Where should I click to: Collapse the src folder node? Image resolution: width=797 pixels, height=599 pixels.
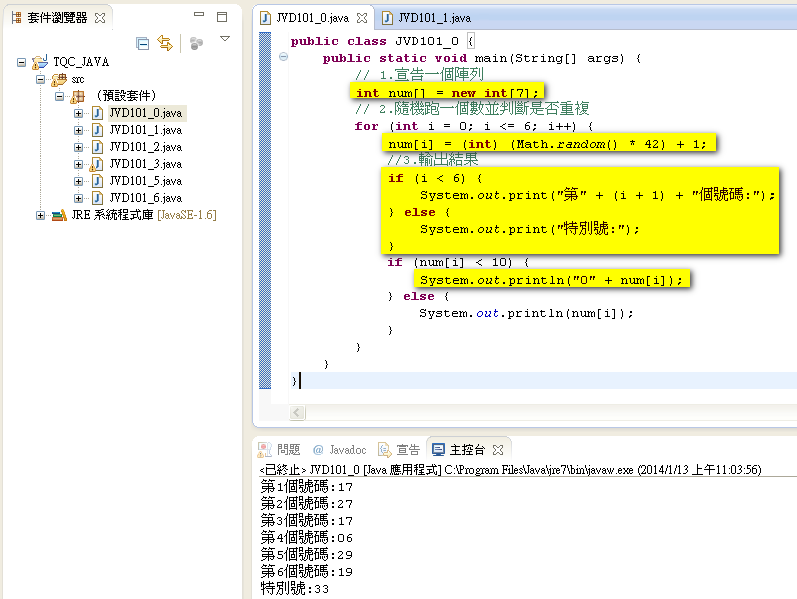point(41,79)
